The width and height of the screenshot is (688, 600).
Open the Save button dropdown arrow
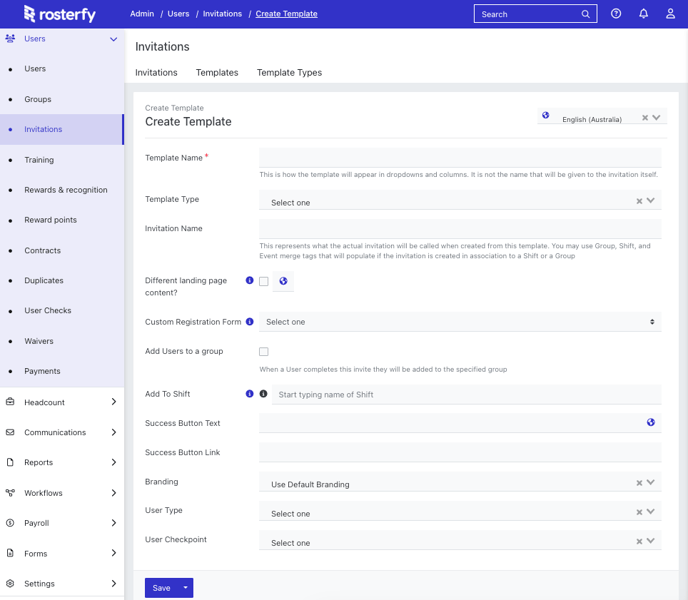[x=186, y=588]
